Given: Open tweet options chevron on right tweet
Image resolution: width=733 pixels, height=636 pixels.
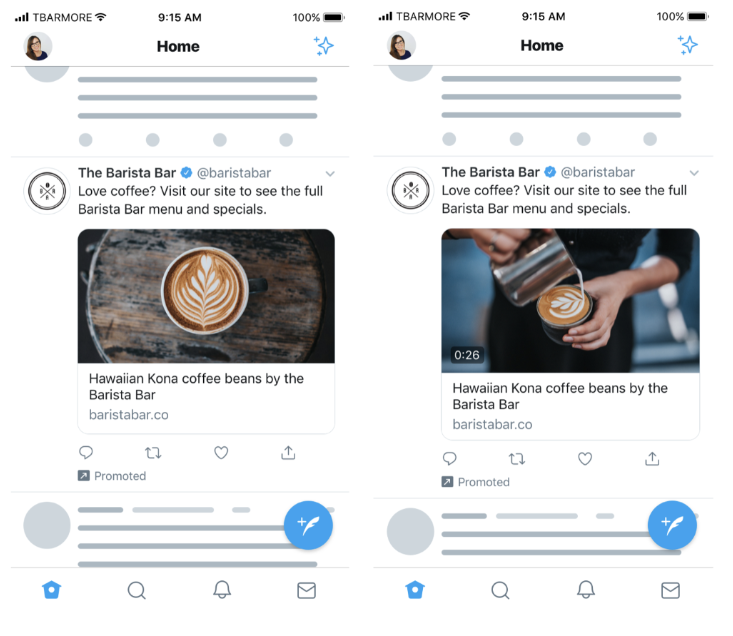Looking at the screenshot, I should point(694,173).
